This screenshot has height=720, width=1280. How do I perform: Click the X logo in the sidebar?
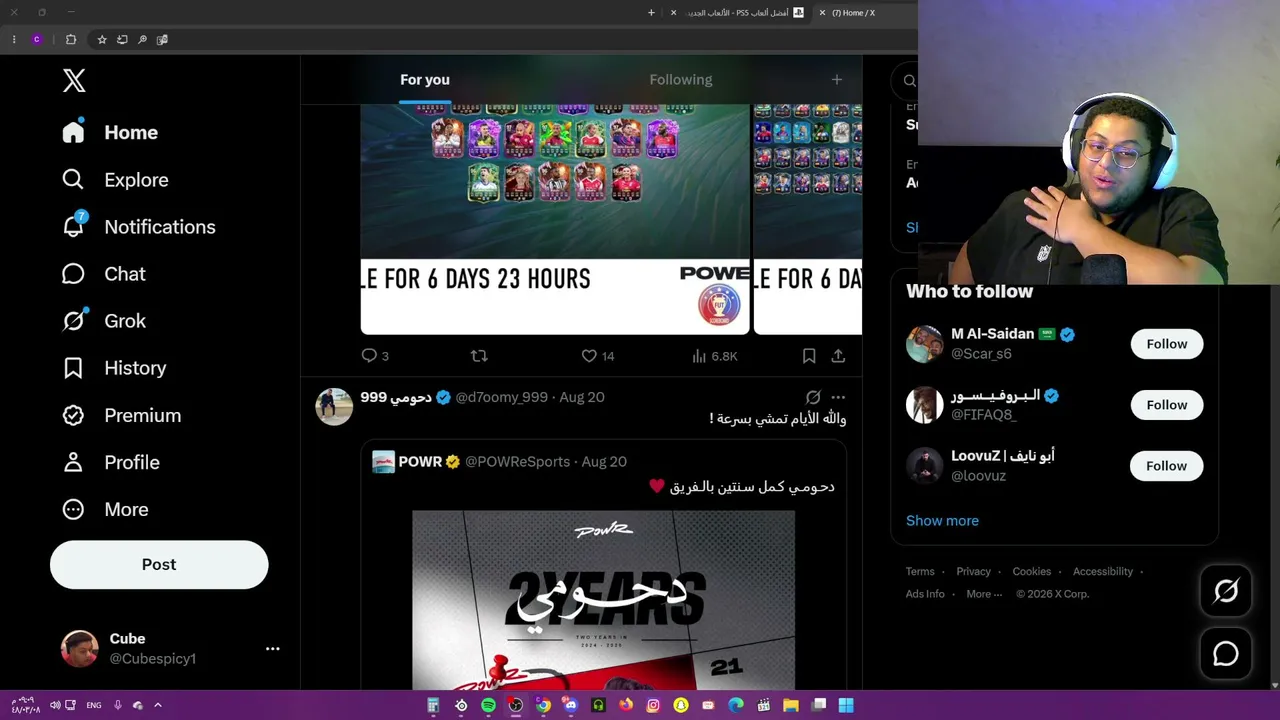point(74,81)
